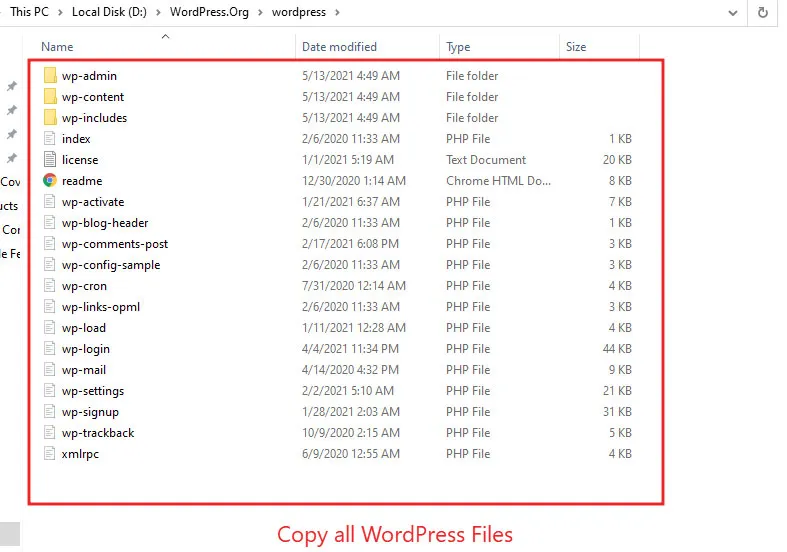This screenshot has width=787, height=552.
Task: Sort by Size column header
Action: (576, 47)
